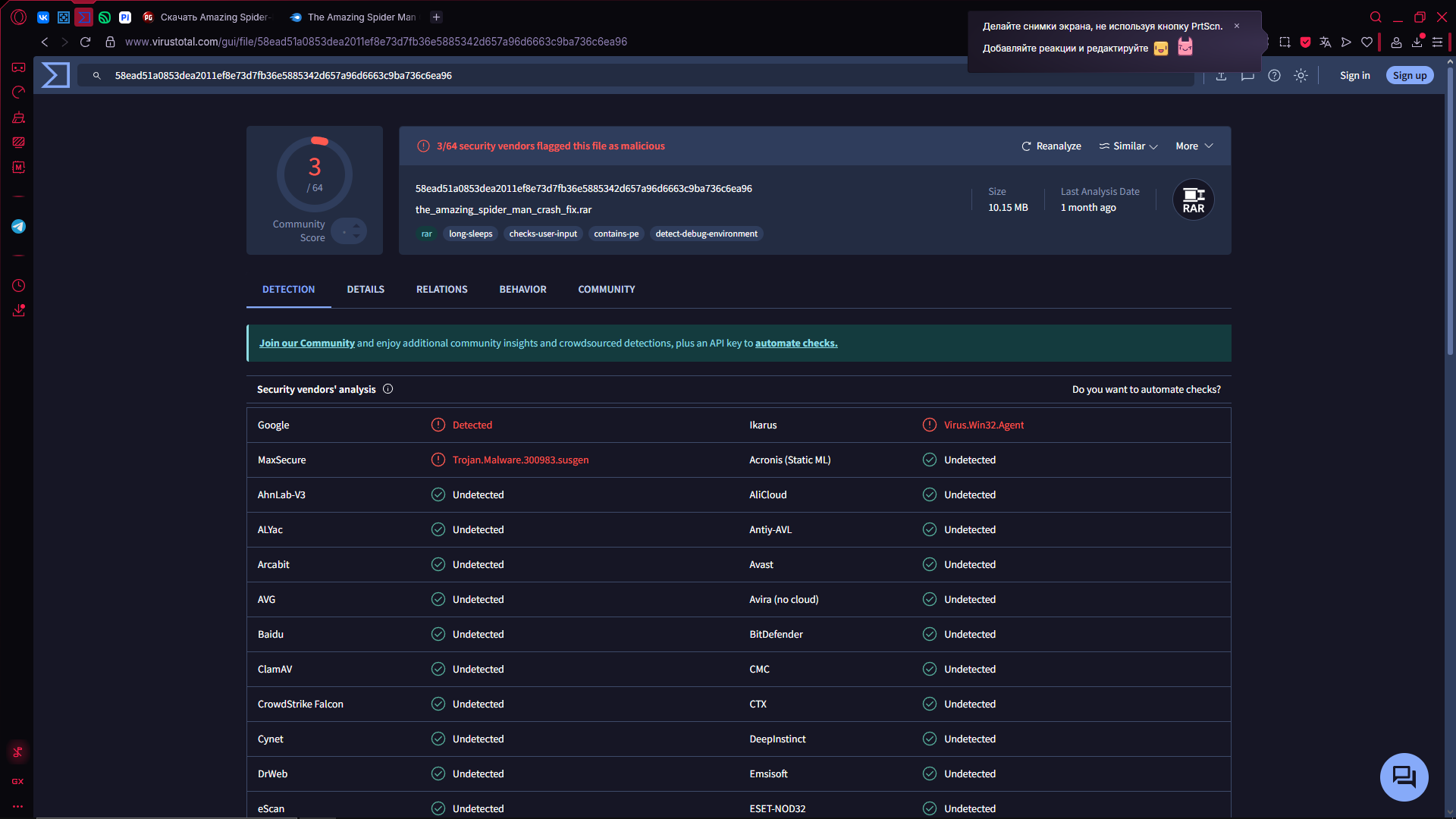
Task: Click the Reanalyze button
Action: tap(1051, 146)
